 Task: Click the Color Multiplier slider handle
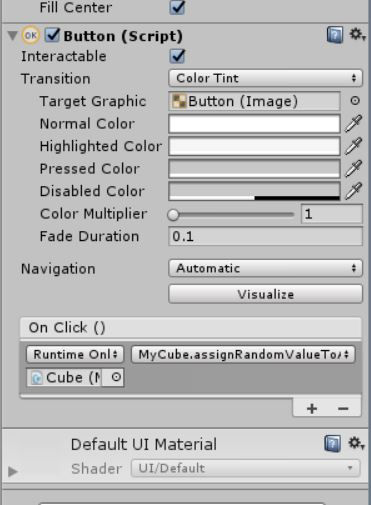tap(173, 214)
